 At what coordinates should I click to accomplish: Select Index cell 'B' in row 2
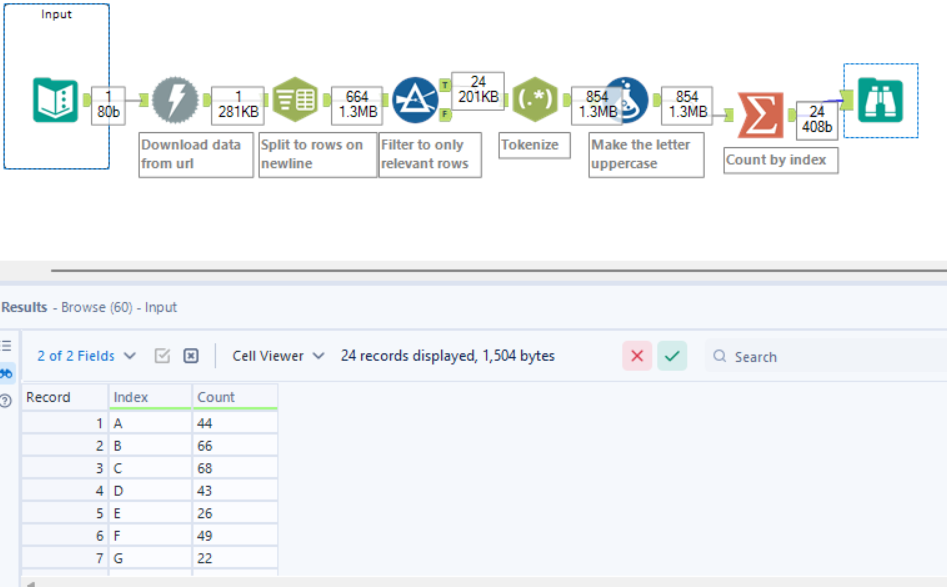150,446
